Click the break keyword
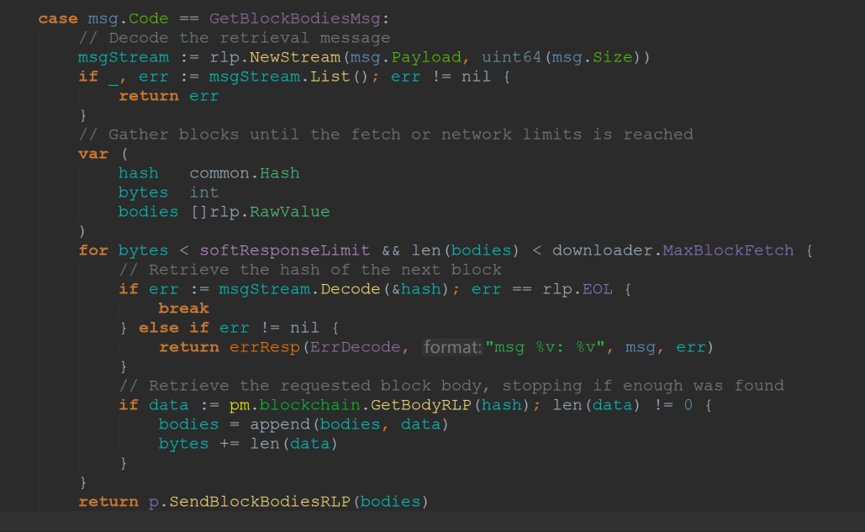 click(184, 308)
